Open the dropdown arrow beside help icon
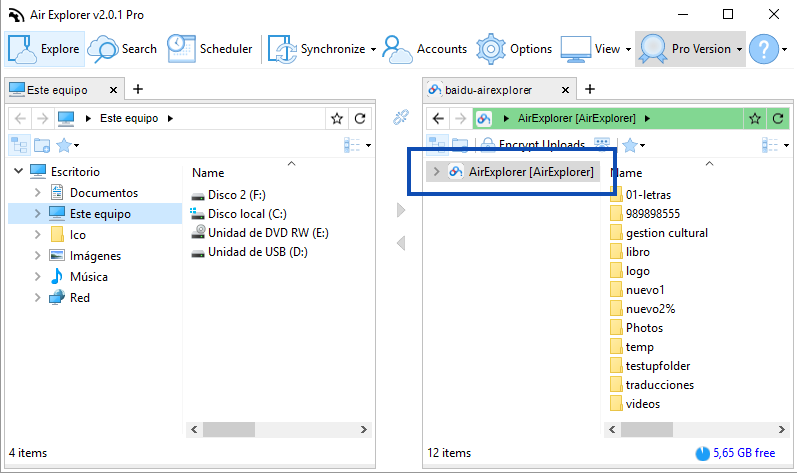 [784, 49]
